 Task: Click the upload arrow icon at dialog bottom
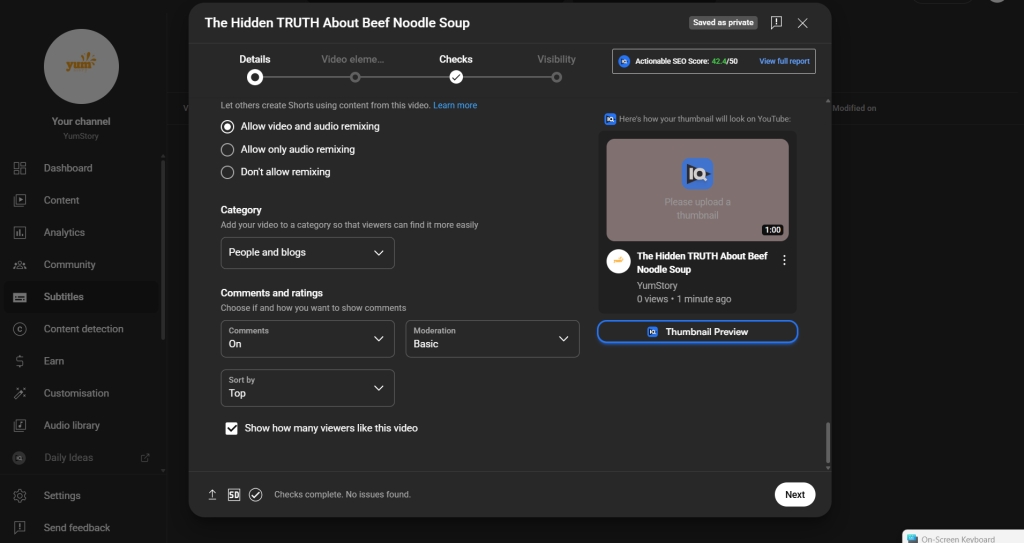[212, 495]
